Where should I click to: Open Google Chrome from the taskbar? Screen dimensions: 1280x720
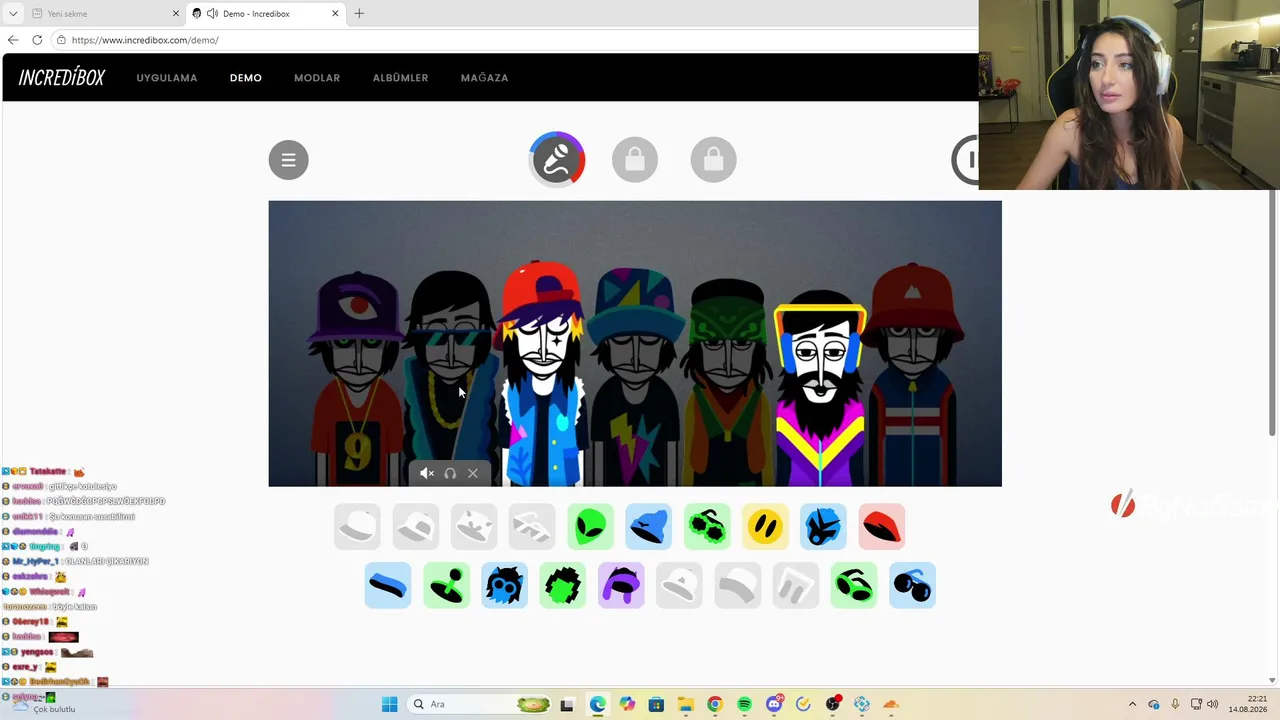point(714,704)
